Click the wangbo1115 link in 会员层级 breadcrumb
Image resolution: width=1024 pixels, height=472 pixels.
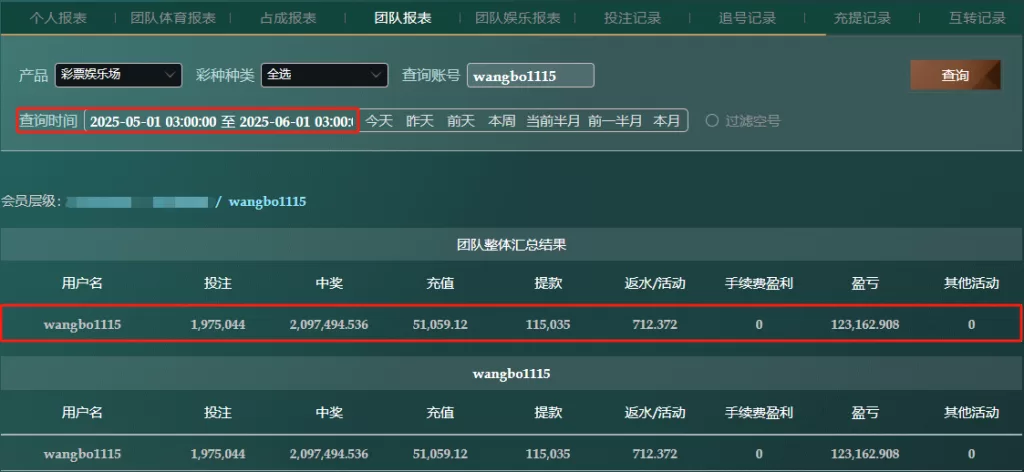(267, 202)
